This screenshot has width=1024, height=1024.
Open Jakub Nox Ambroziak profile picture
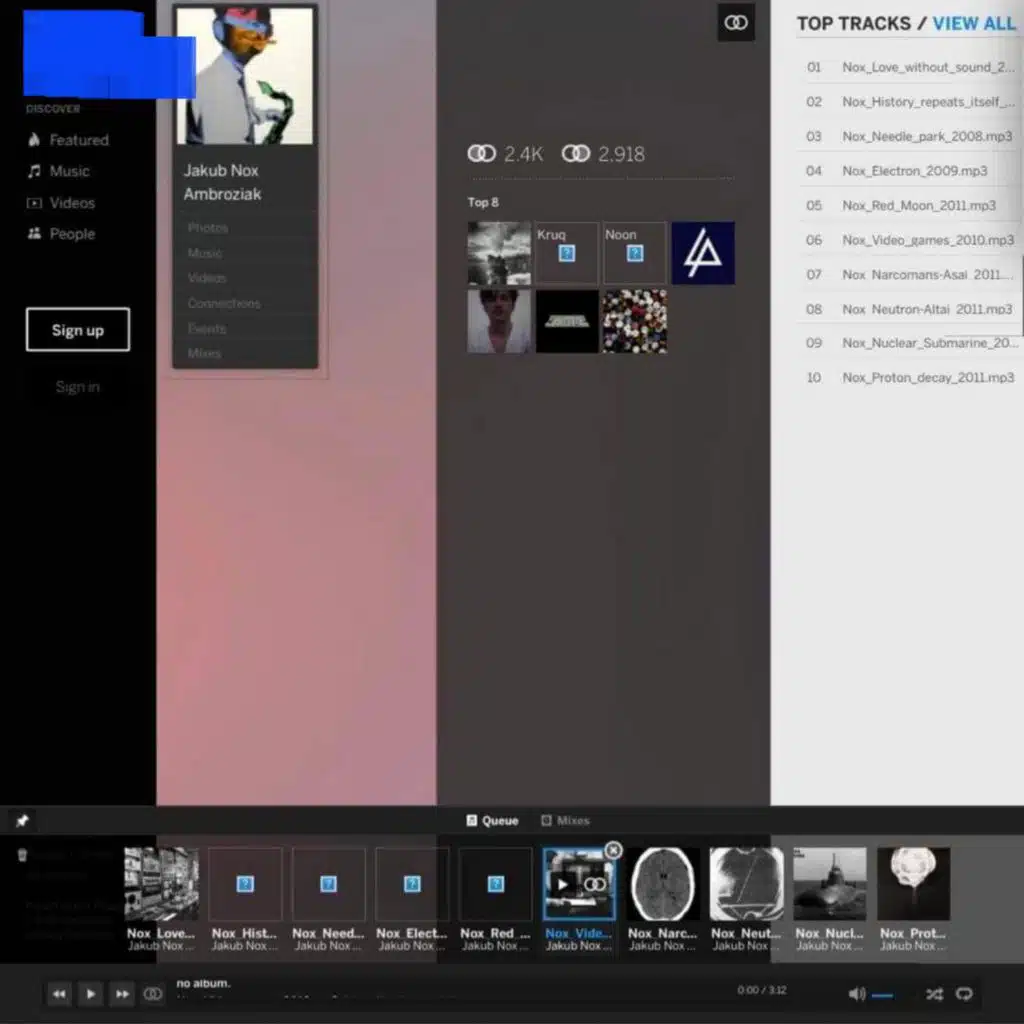tap(245, 76)
